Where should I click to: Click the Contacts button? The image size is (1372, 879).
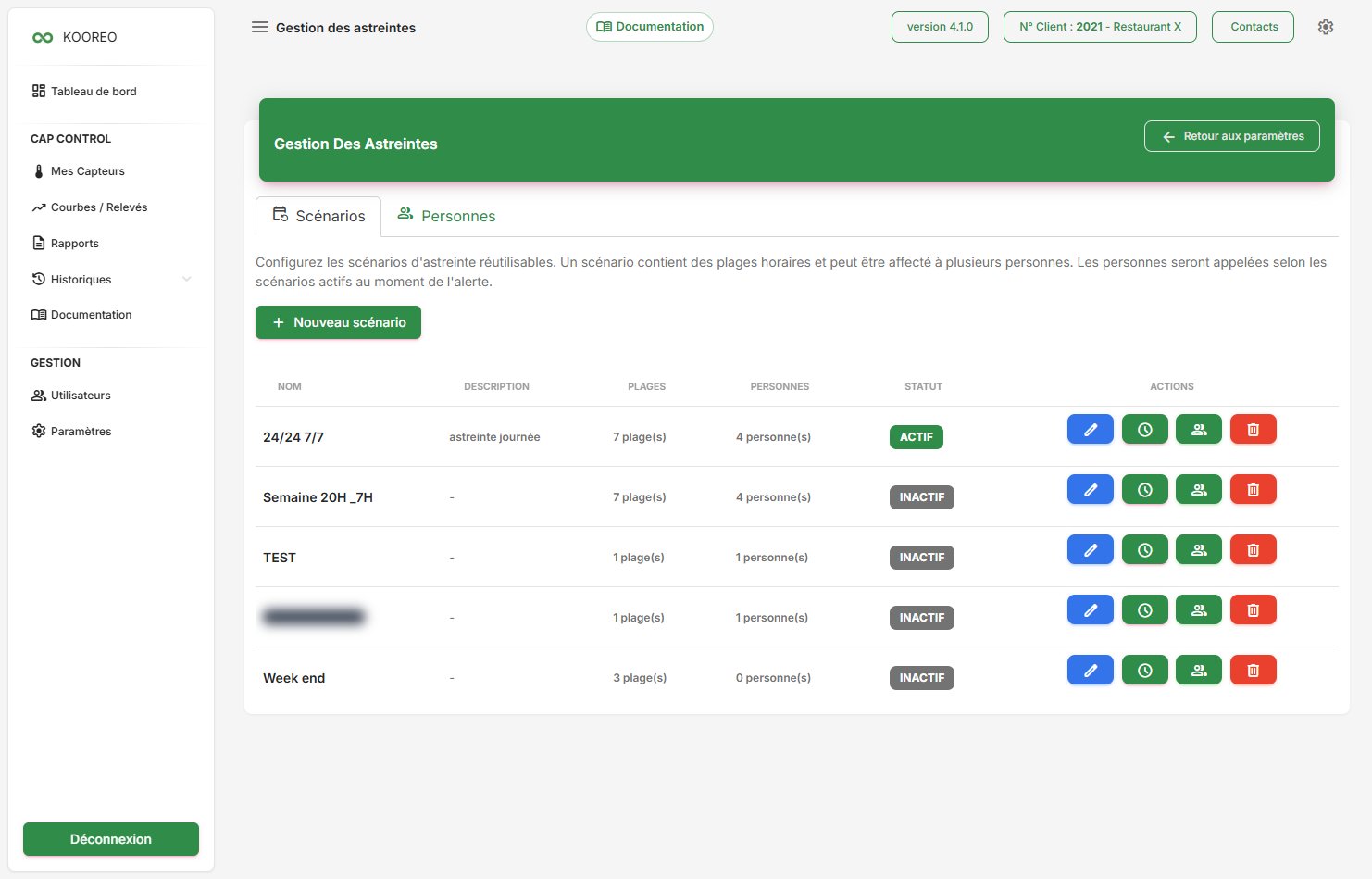tap(1253, 27)
